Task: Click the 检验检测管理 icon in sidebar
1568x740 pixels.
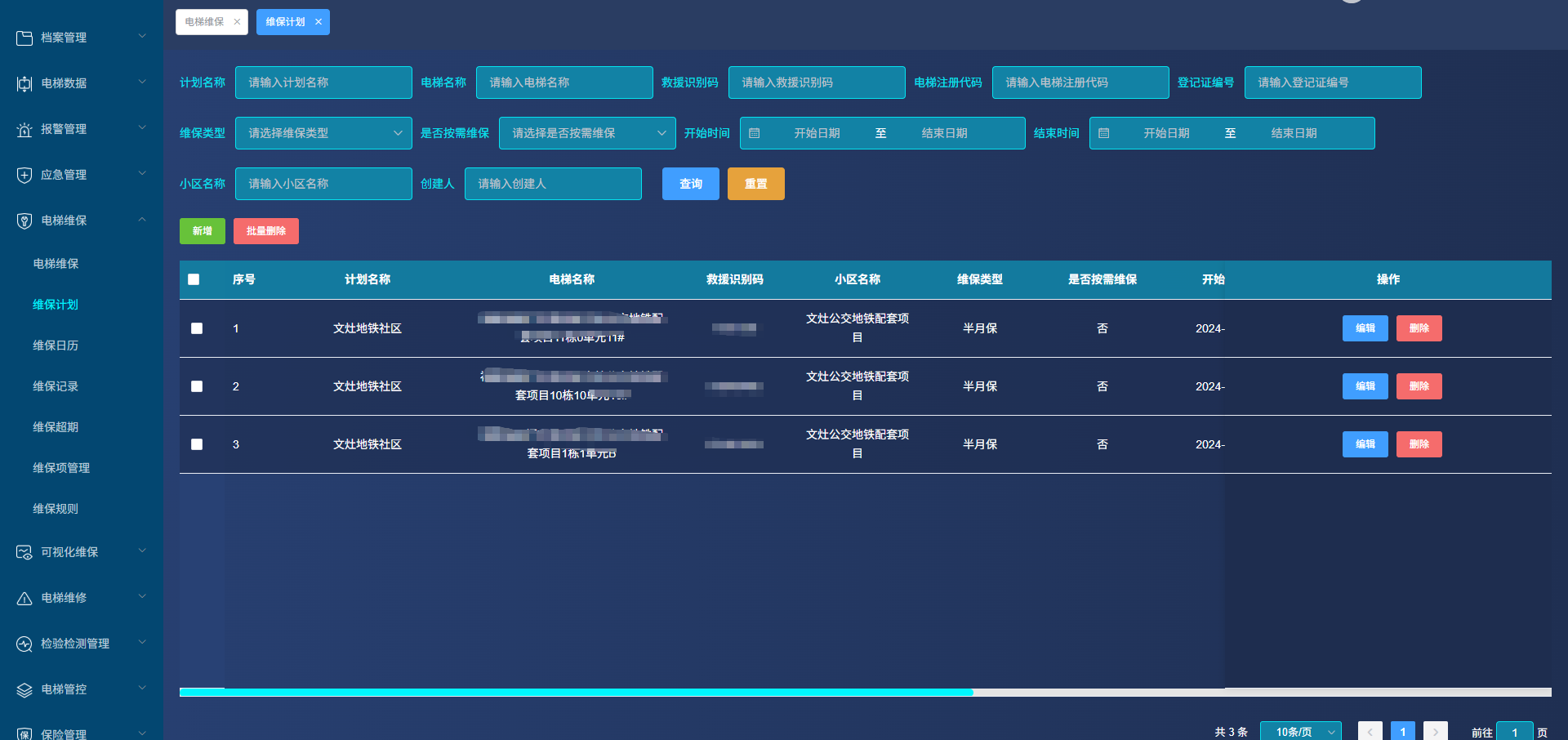Action: [24, 644]
